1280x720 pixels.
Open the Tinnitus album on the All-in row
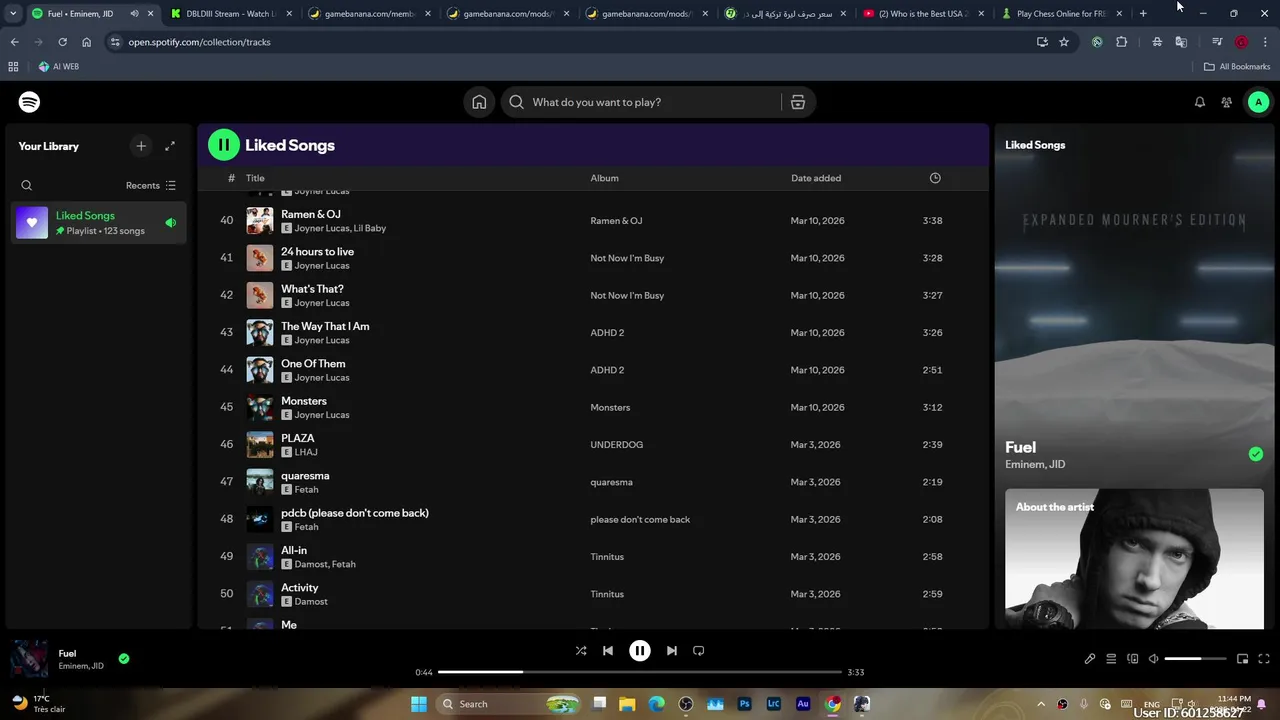[607, 557]
